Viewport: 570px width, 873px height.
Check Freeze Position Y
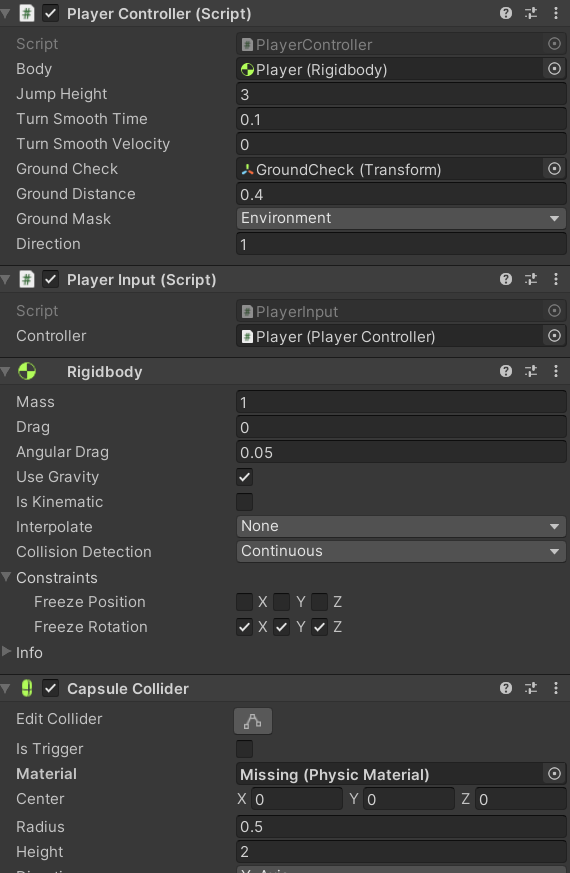282,602
